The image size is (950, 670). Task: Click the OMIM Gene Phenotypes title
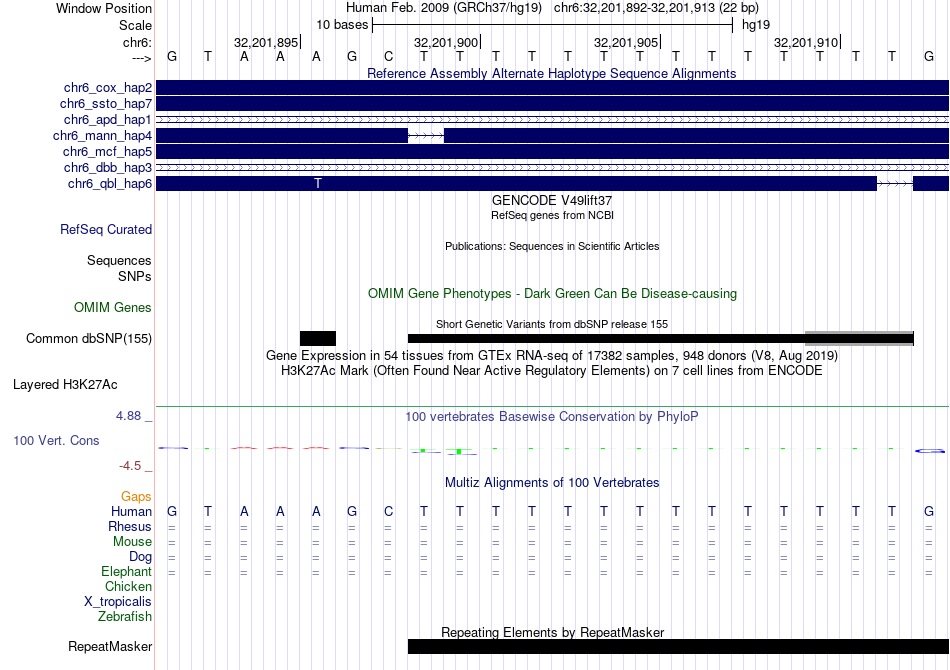pyautogui.click(x=553, y=294)
